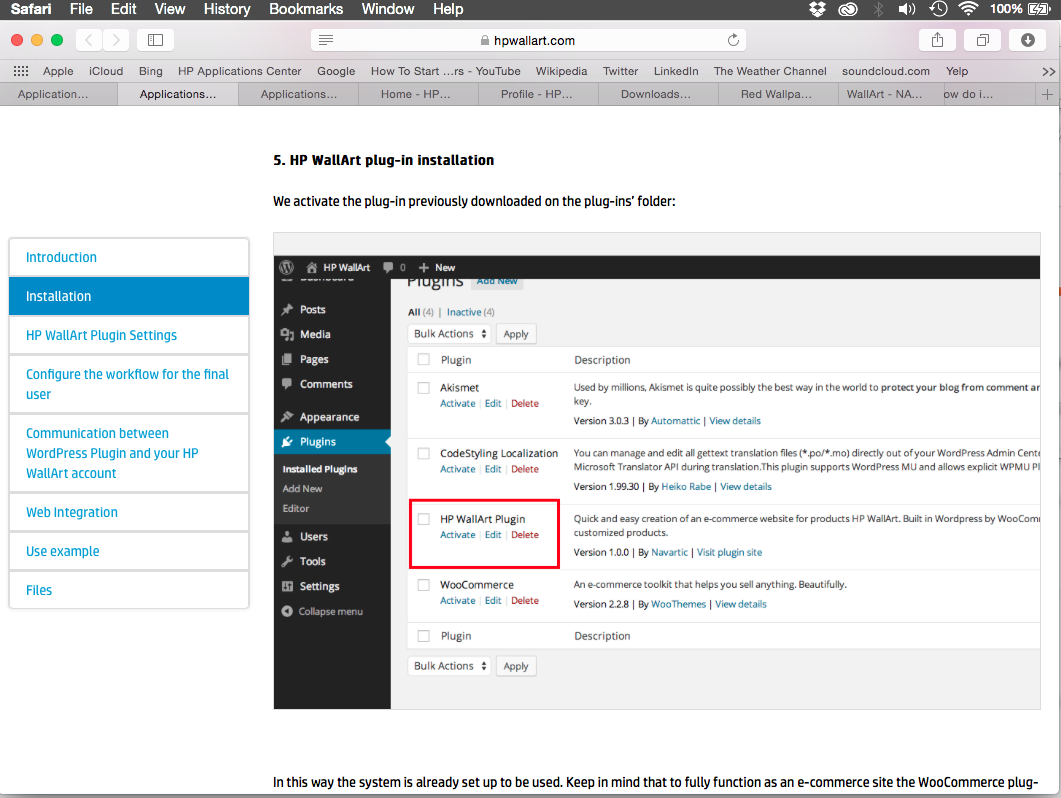Click The Weather Channel bookmark
This screenshot has height=798, width=1061.
tap(770, 71)
